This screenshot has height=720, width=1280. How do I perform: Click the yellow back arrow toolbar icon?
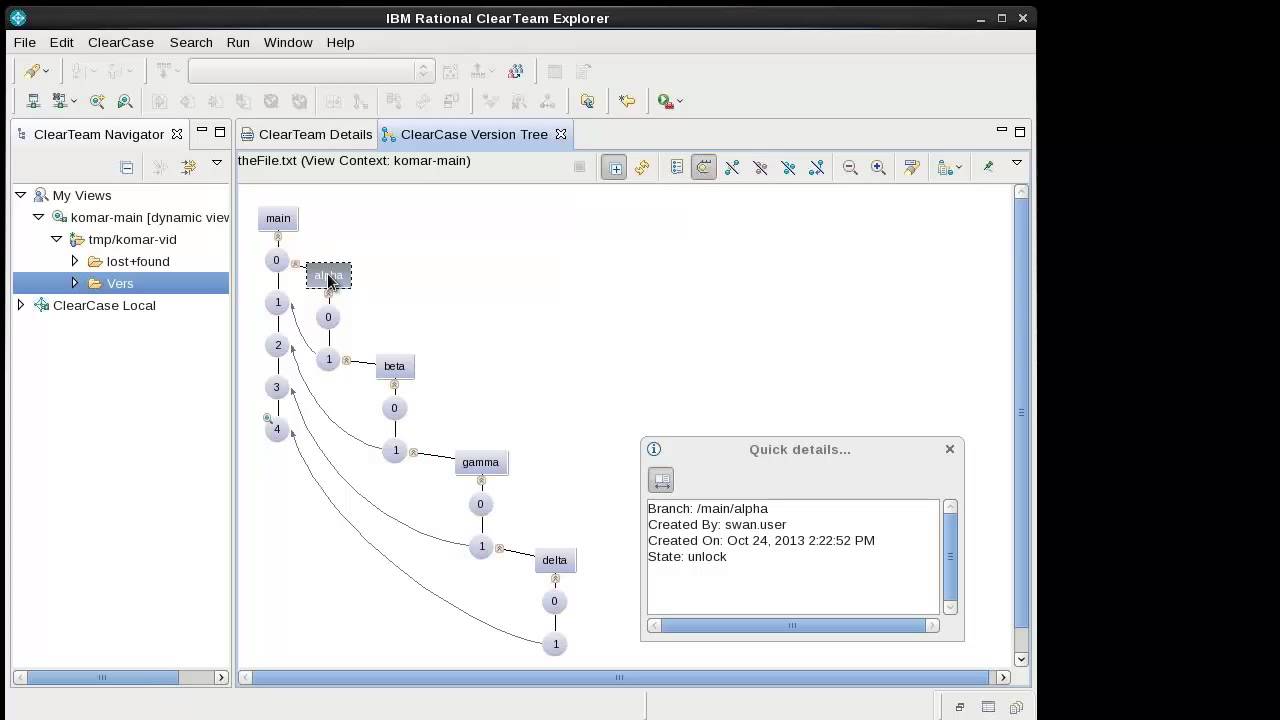627,101
